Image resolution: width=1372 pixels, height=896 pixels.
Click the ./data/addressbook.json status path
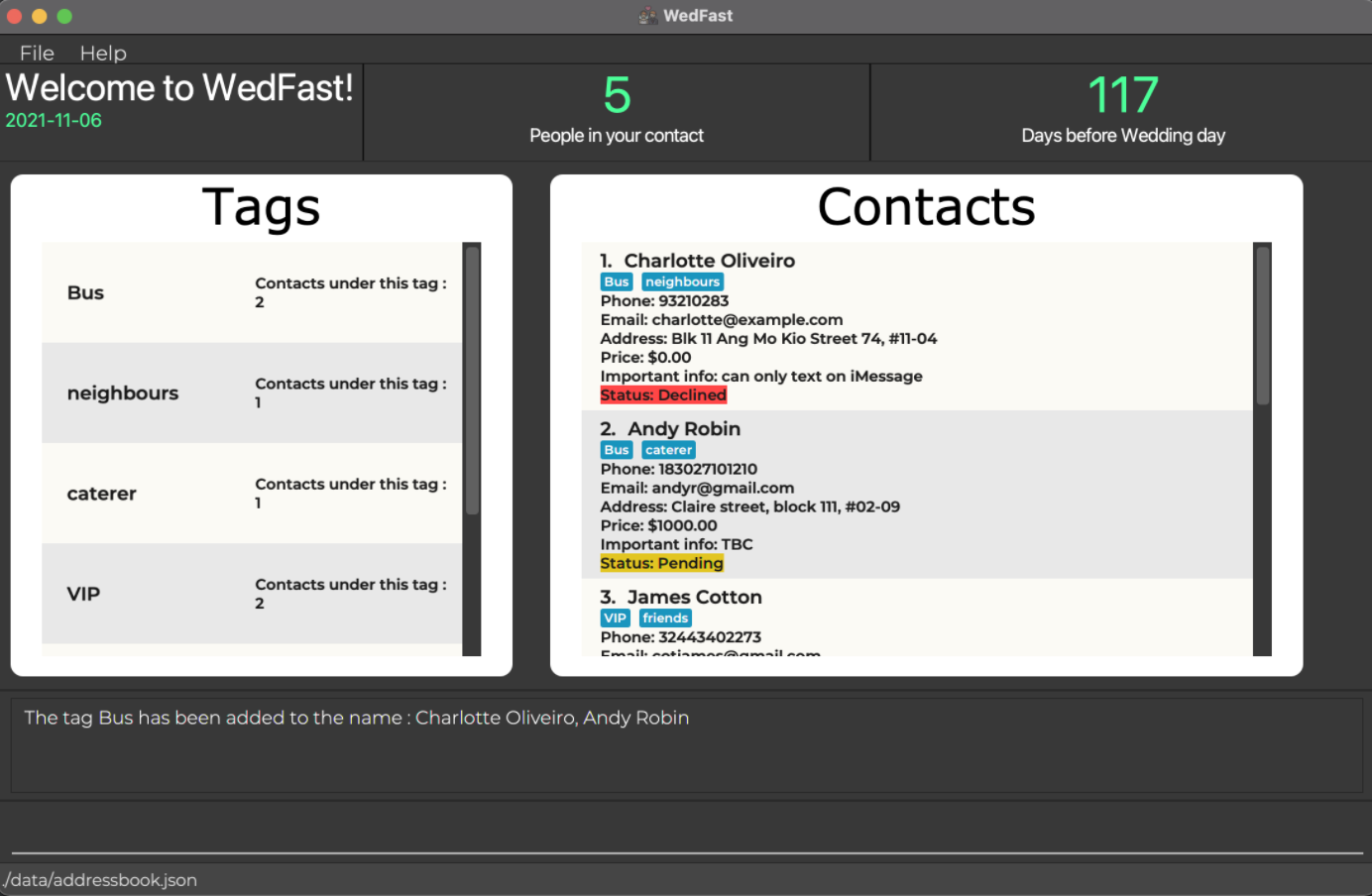click(x=99, y=880)
